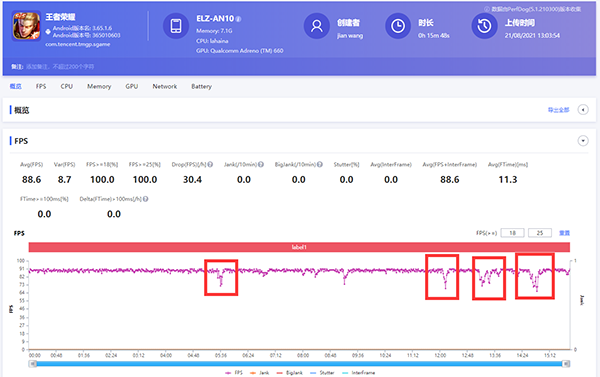Screen dimensions: 600x377
Task: Toggle Jank series in chart legend
Action: 259,373
